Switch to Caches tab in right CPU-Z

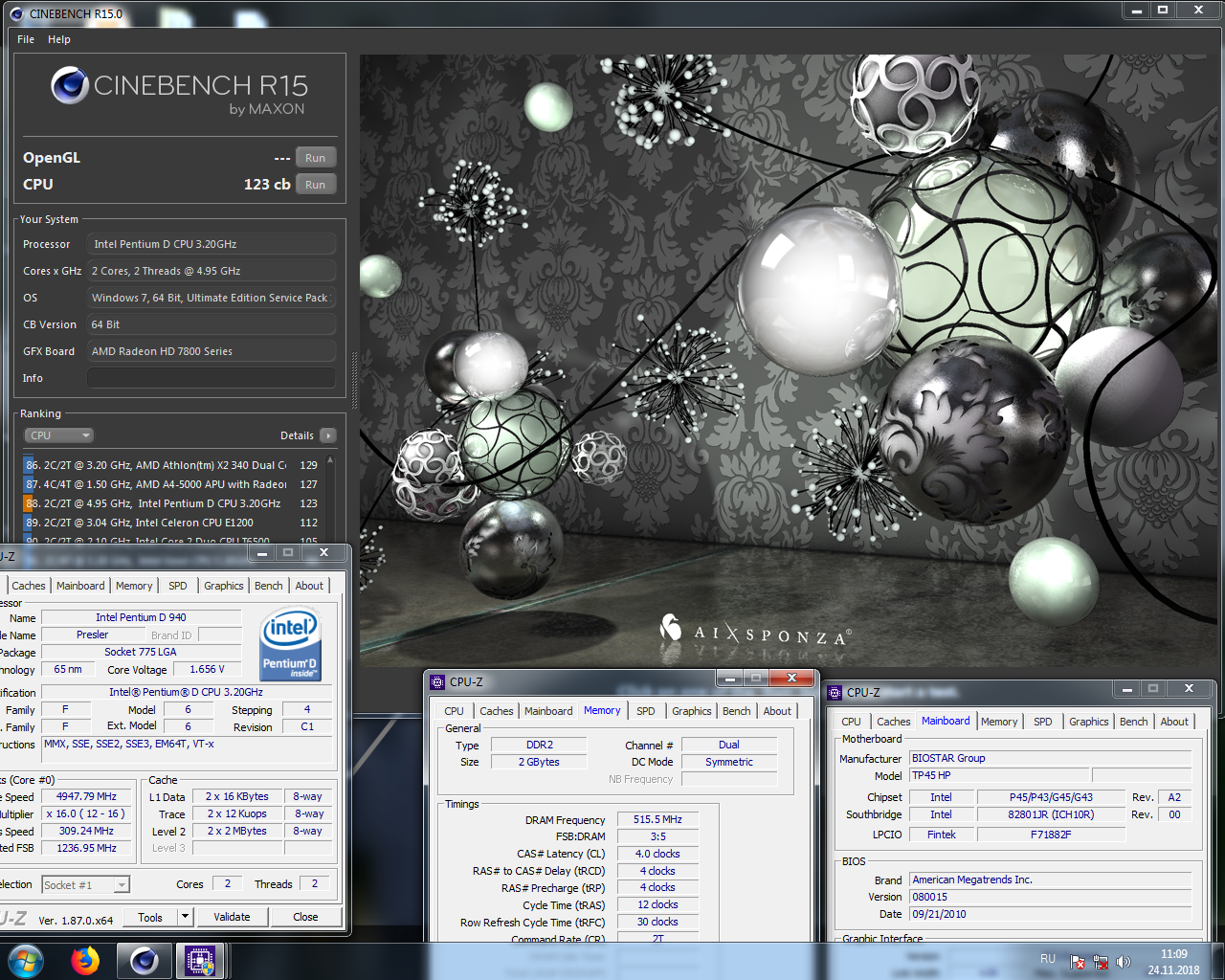(894, 722)
